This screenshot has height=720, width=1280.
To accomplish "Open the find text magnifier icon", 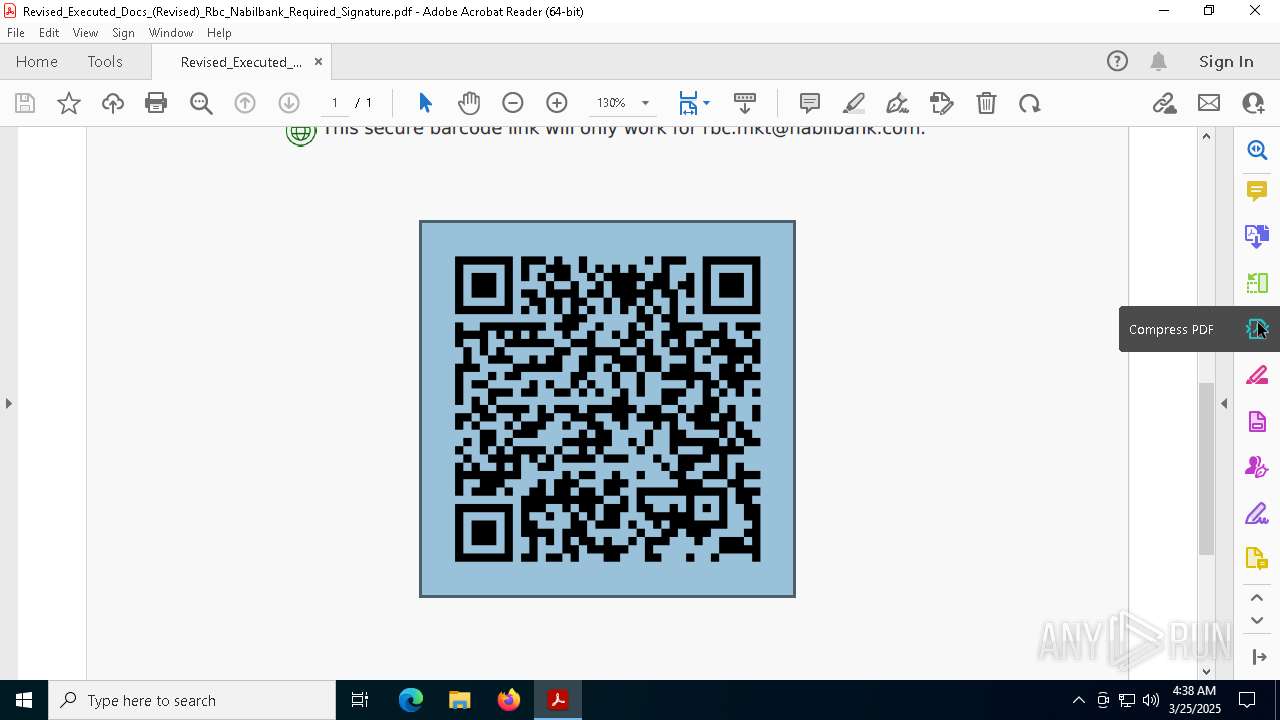I will 201,103.
